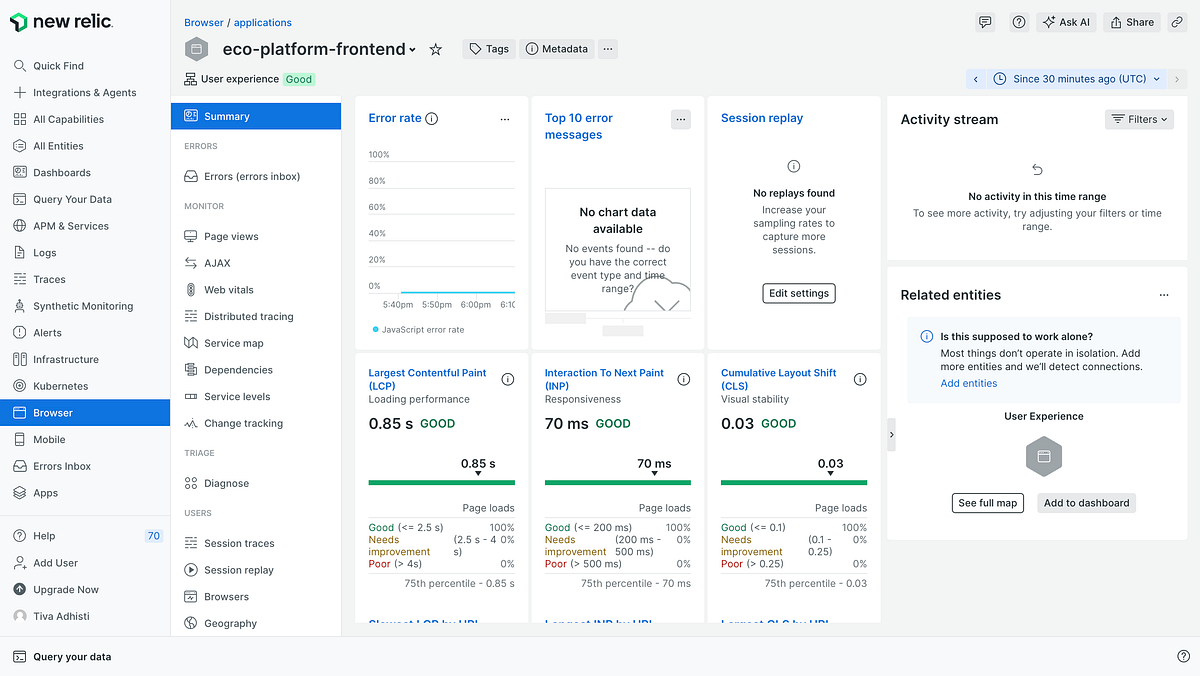Click Edit settings for Session replay
This screenshot has width=1200, height=676.
click(x=798, y=293)
